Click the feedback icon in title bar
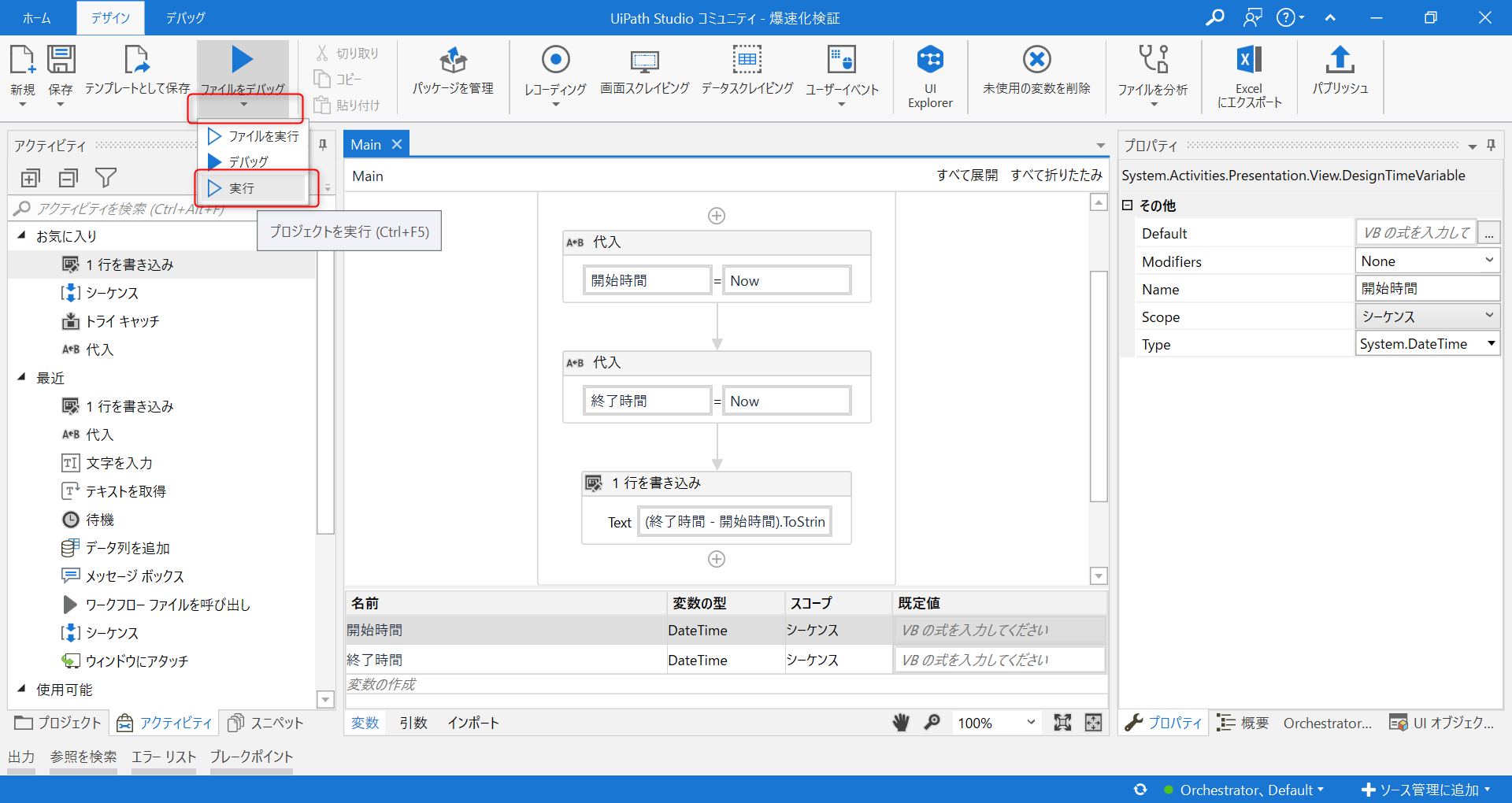The width and height of the screenshot is (1512, 803). pos(1252,17)
